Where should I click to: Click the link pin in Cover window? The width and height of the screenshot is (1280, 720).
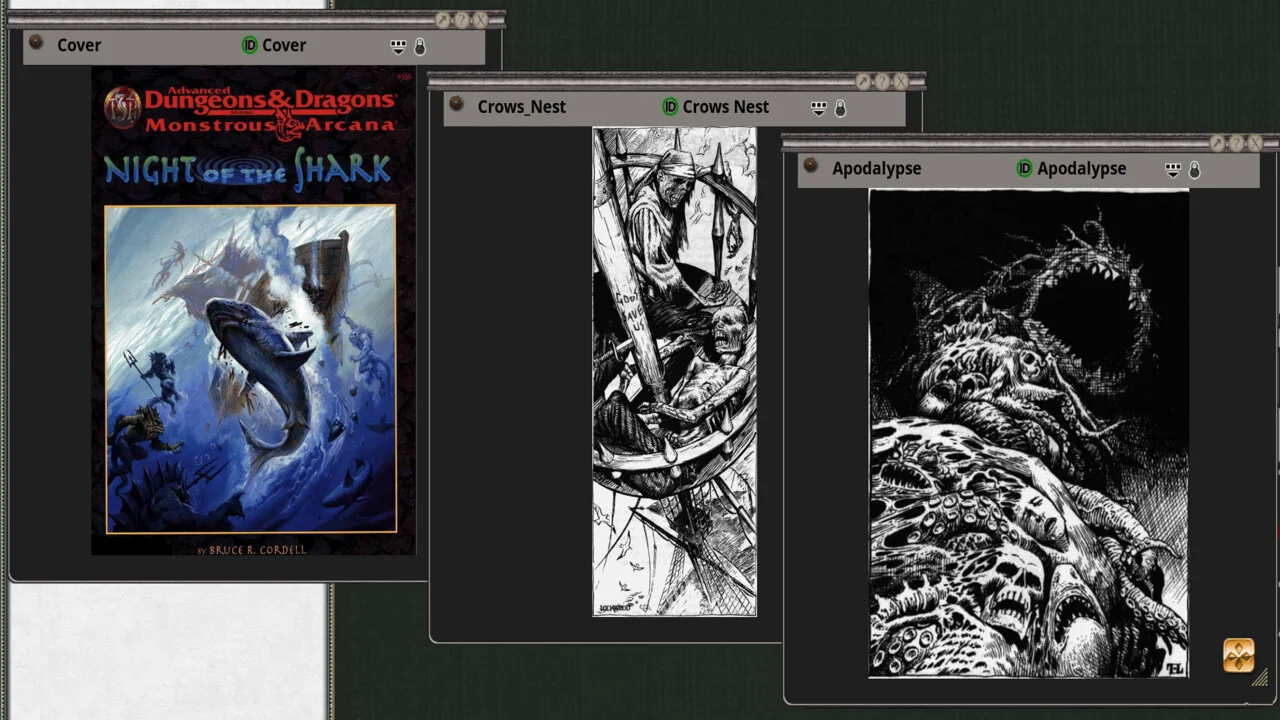(36, 42)
